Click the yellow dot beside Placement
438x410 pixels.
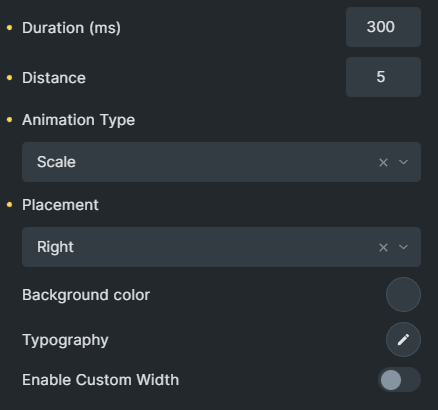point(10,205)
